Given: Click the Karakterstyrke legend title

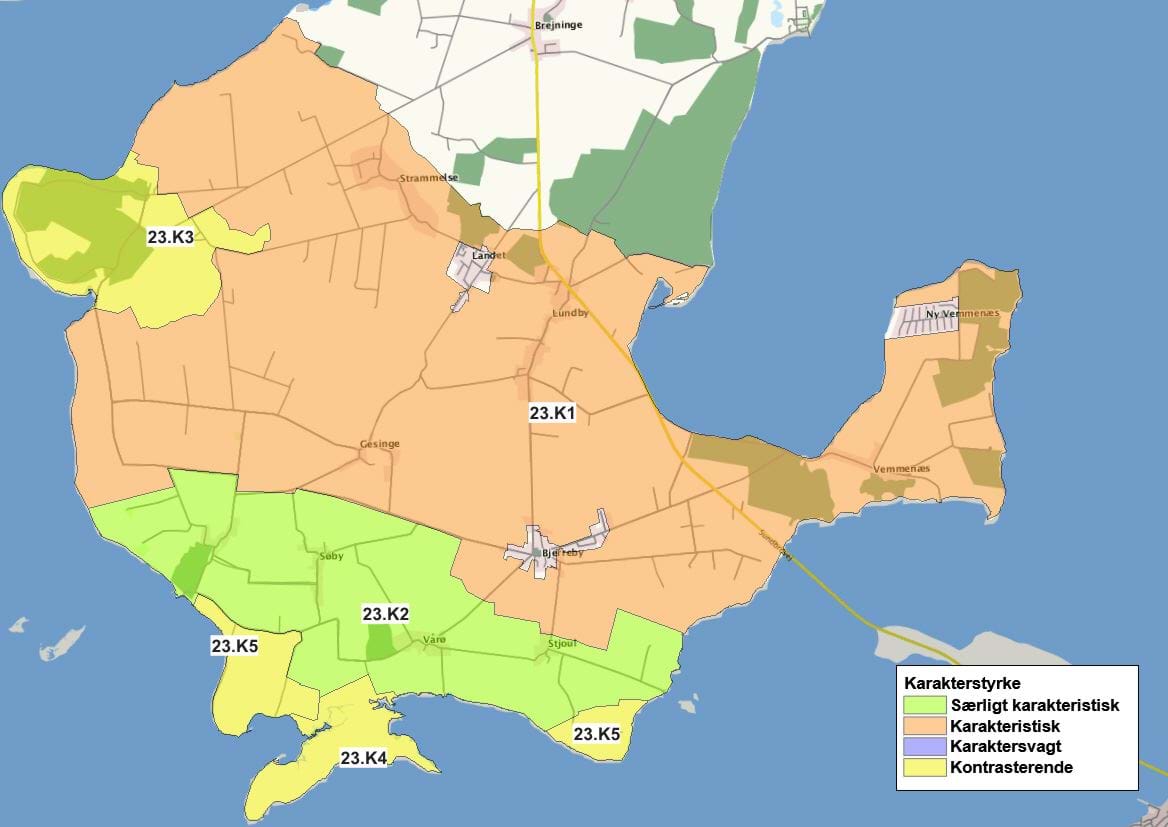Looking at the screenshot, I should (x=961, y=684).
